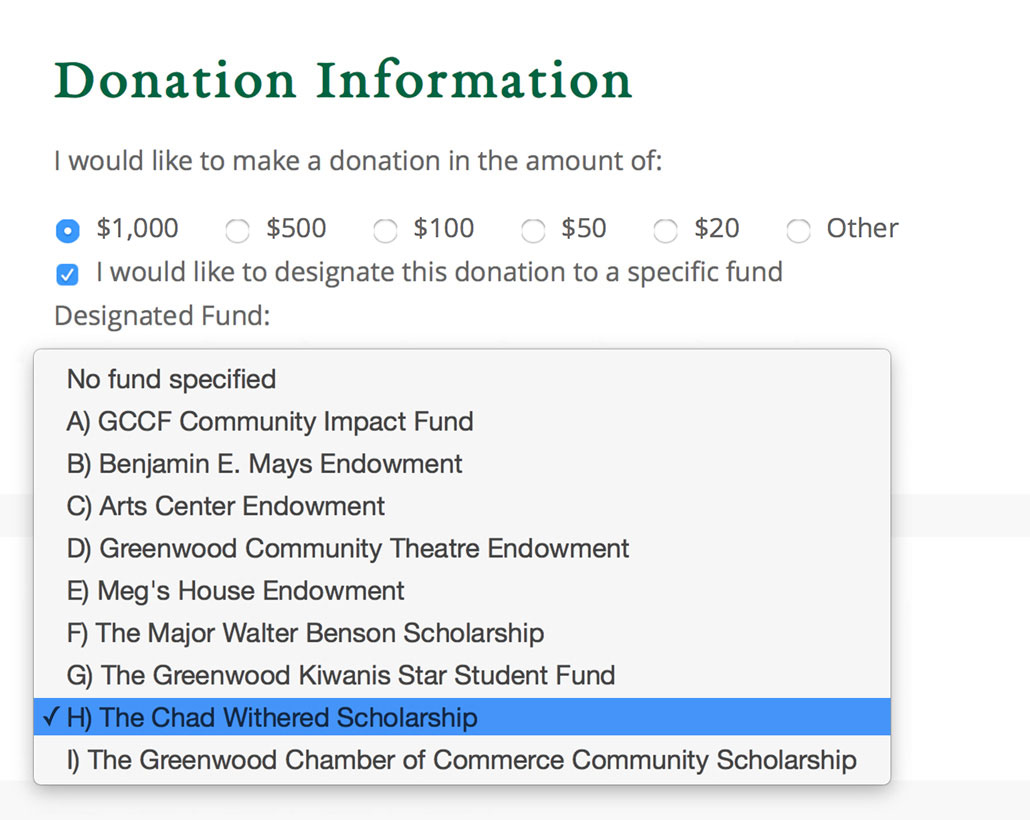
Task: Select the $20 donation radio button
Action: tap(665, 231)
